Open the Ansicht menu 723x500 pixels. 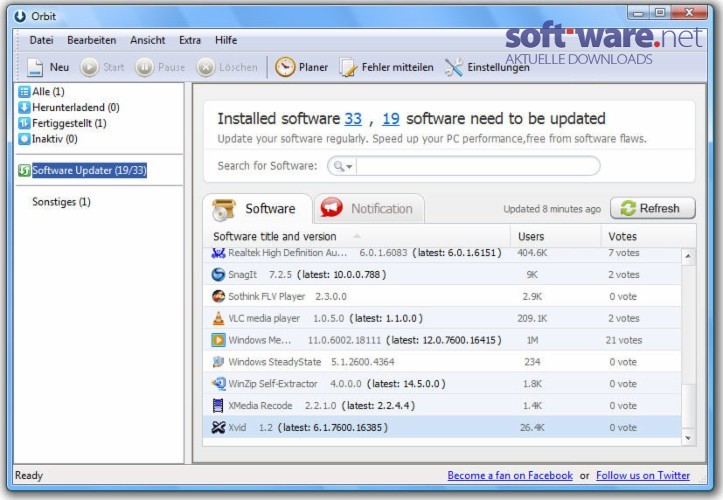click(x=148, y=40)
